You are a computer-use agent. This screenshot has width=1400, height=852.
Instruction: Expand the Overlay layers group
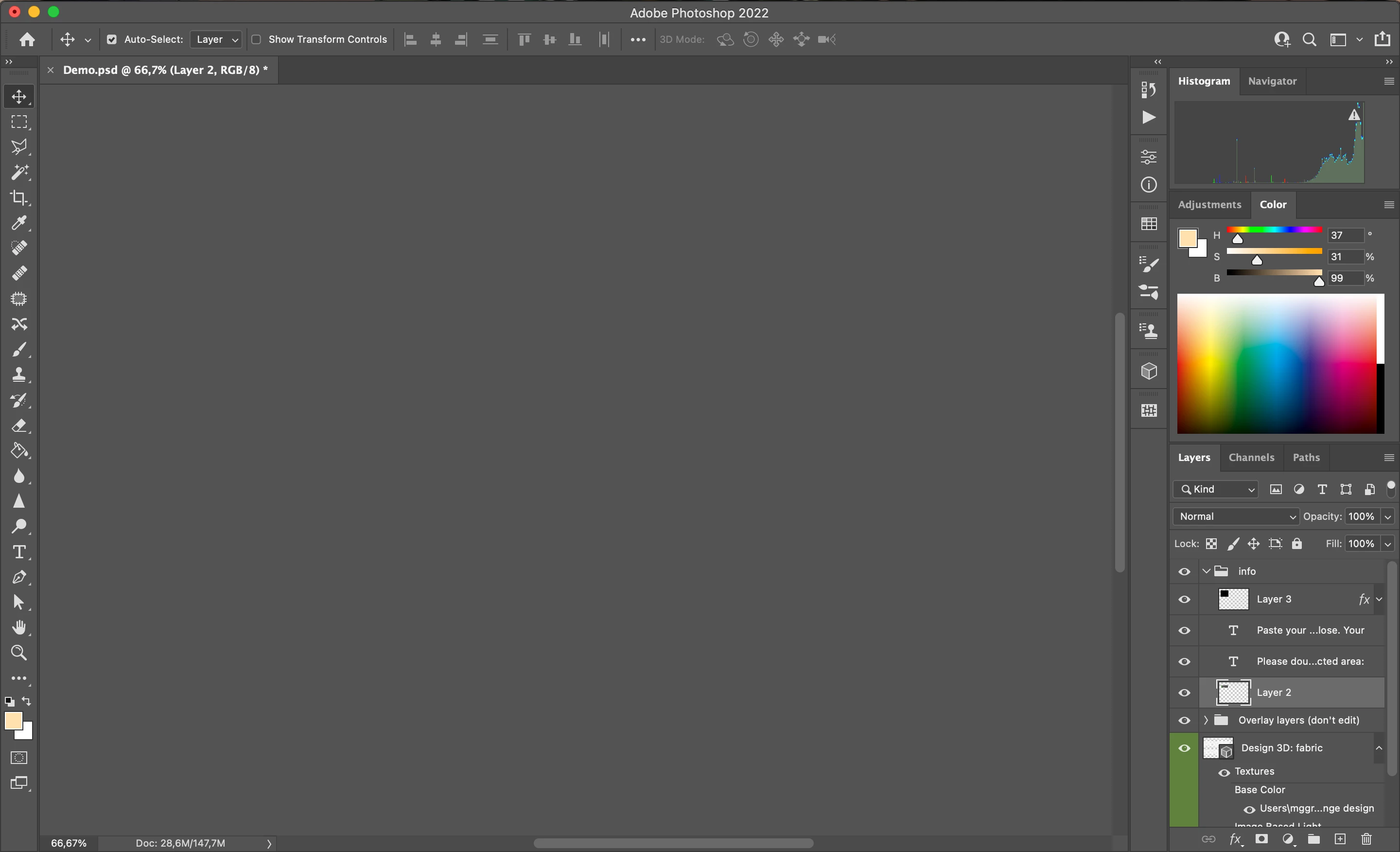tap(1206, 720)
